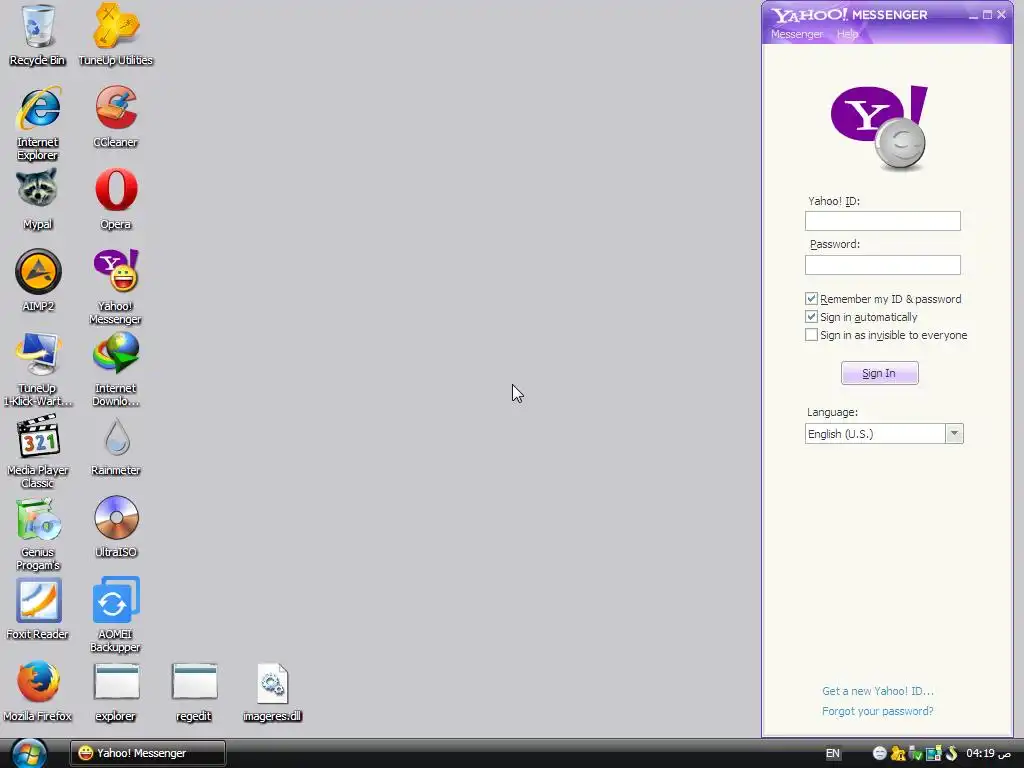This screenshot has width=1024, height=768.
Task: Click the network monitors tray icon
Action: [x=933, y=753]
